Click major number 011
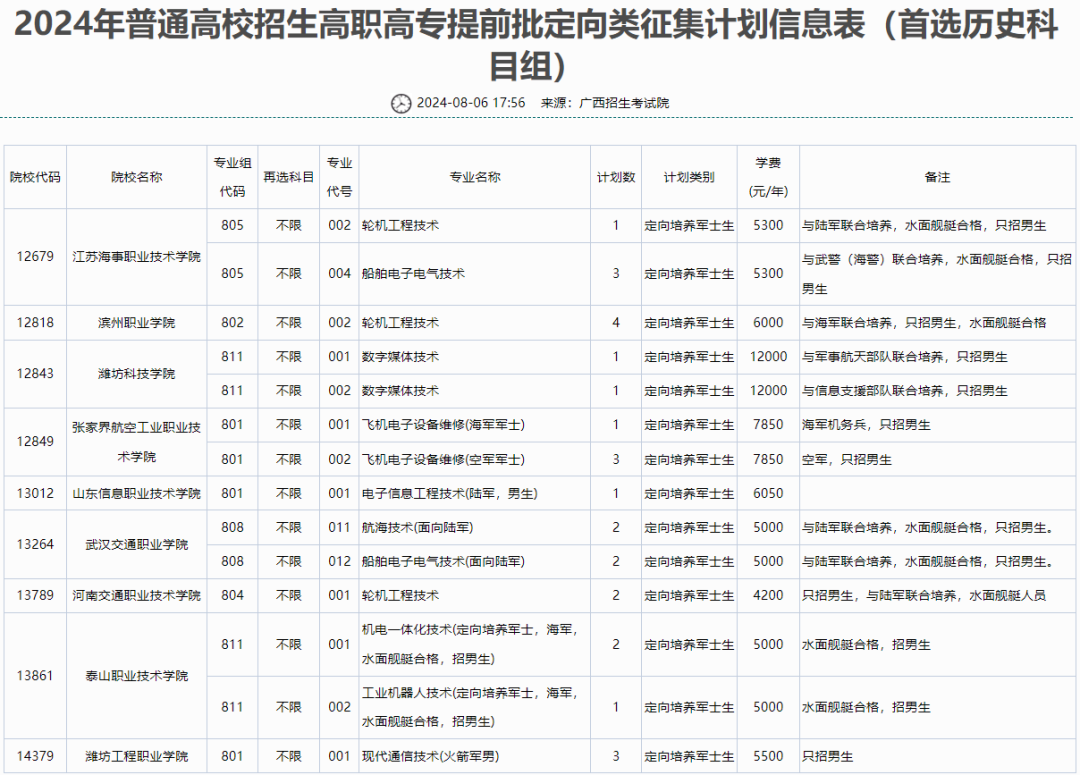The height and width of the screenshot is (775, 1080). (339, 528)
